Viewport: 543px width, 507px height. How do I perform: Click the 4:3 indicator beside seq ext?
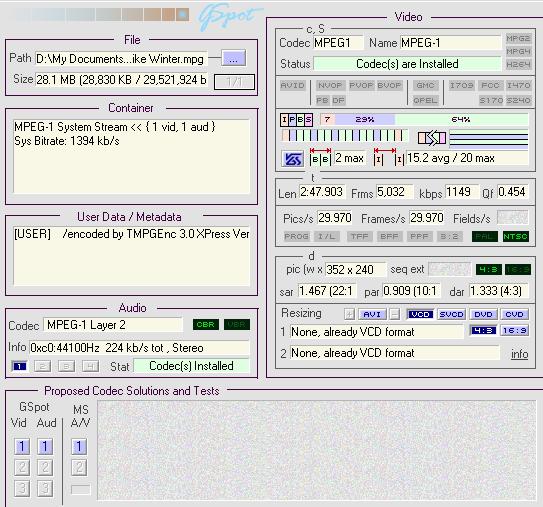click(489, 269)
